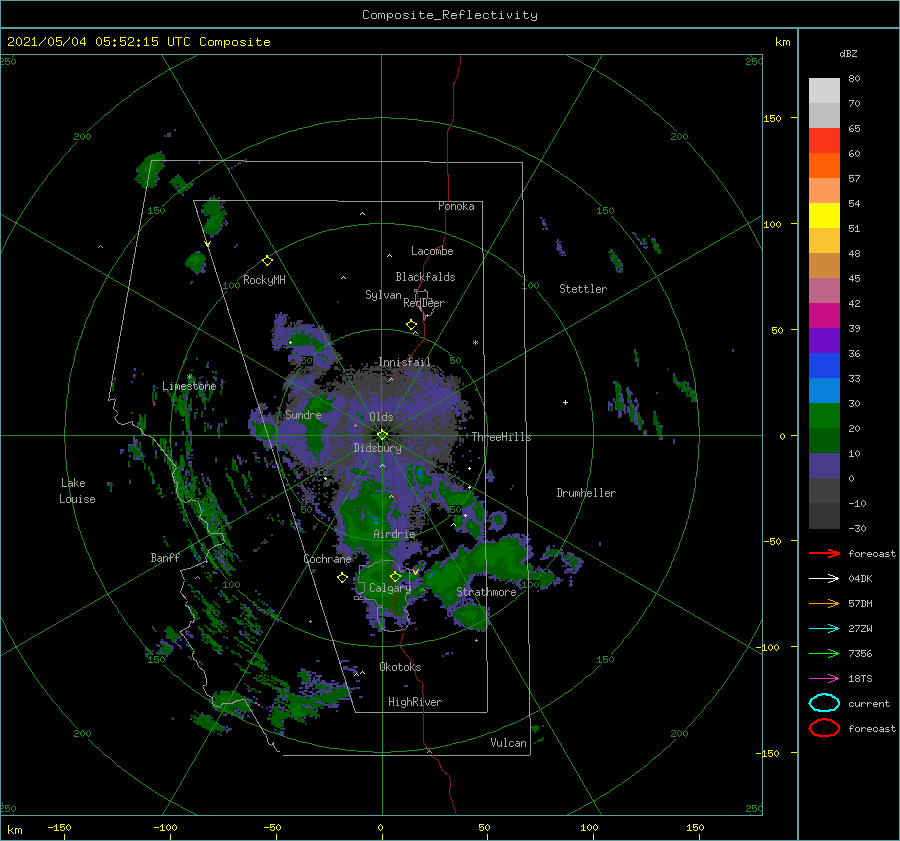
Task: Click the Banff town label
Action: (165, 557)
